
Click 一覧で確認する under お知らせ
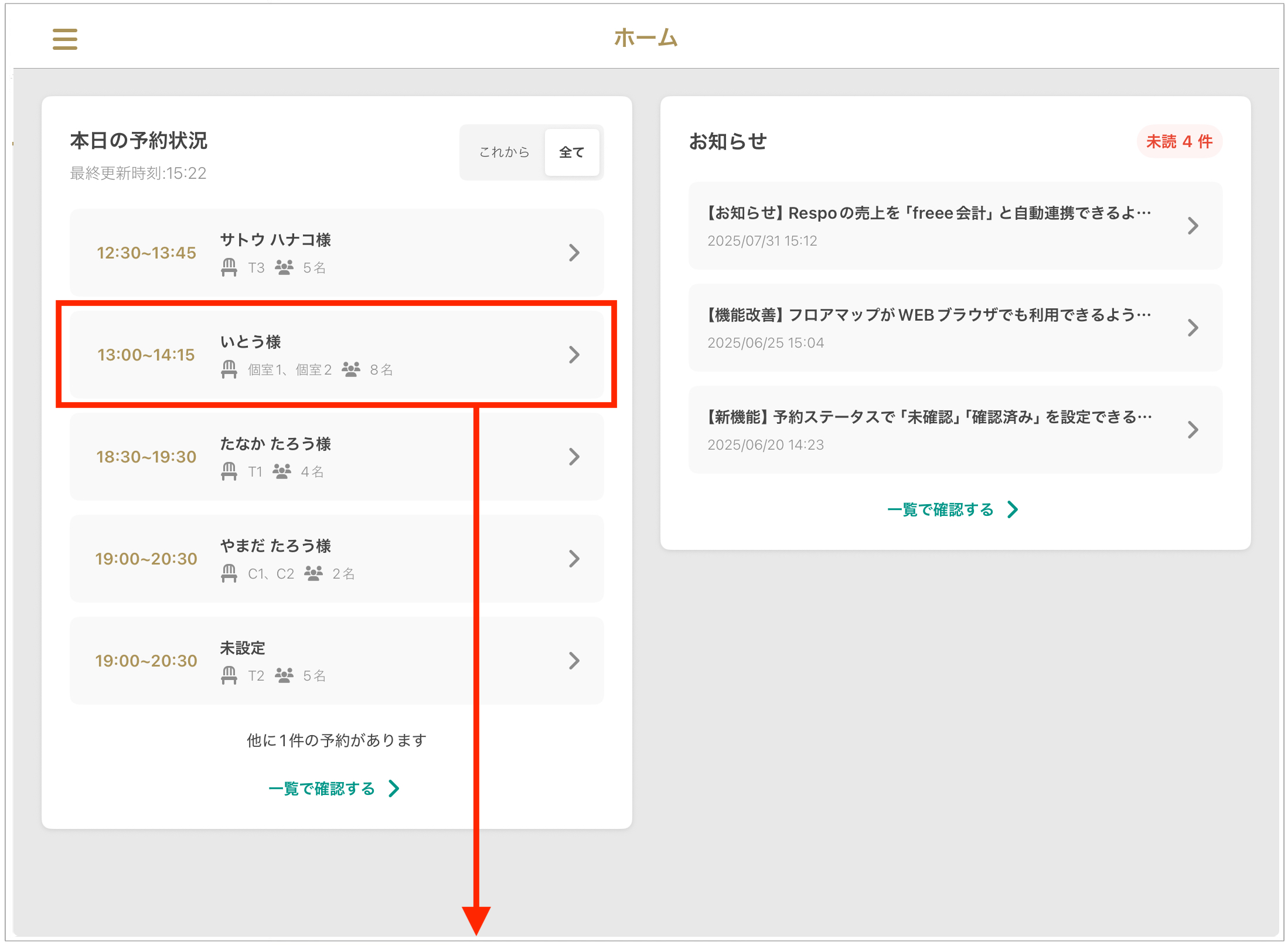coord(952,509)
